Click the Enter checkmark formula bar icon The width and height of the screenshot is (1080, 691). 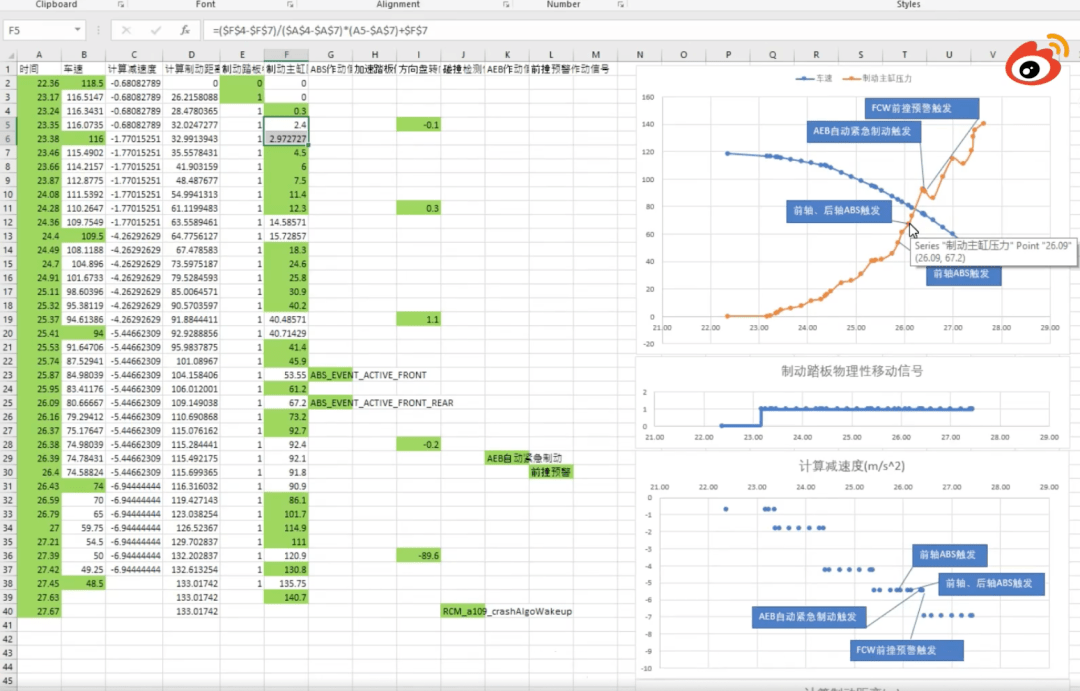(x=155, y=30)
